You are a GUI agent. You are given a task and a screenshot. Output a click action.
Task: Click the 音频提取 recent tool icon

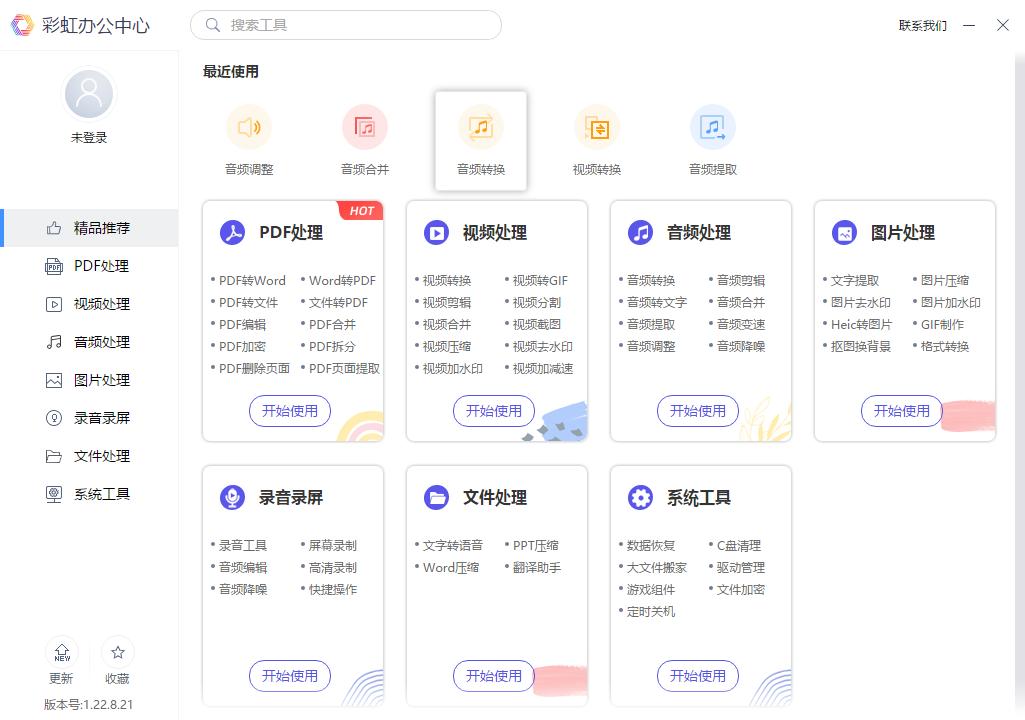pyautogui.click(x=713, y=127)
